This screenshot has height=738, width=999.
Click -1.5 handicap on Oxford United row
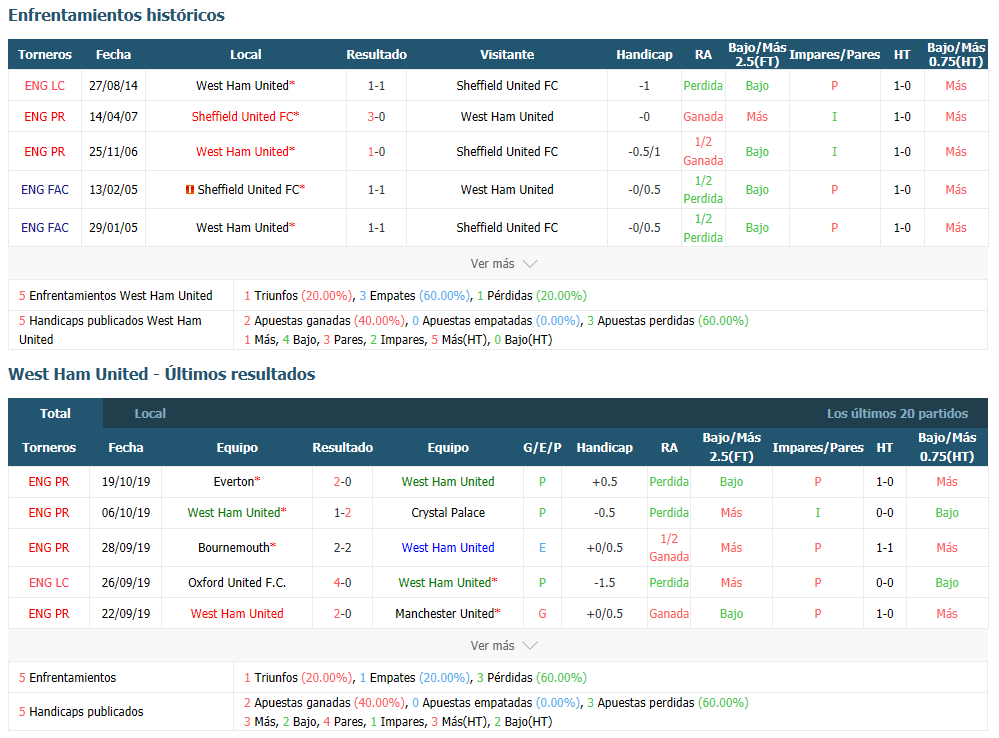pyautogui.click(x=605, y=582)
